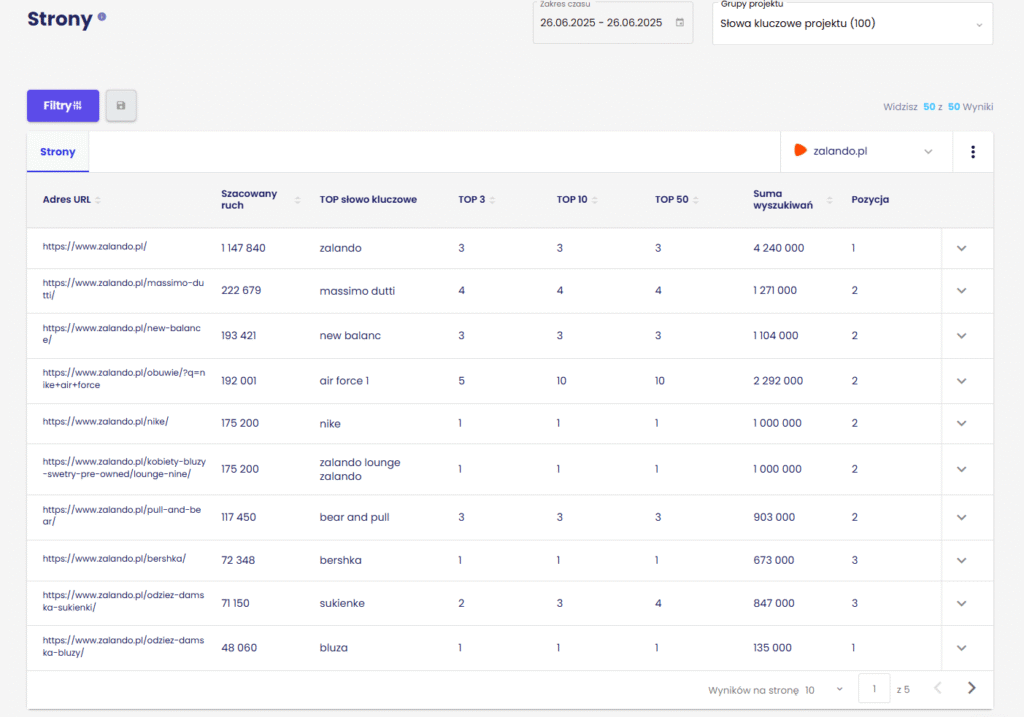
Task: Click the search sum 2 292 000
Action: point(778,381)
